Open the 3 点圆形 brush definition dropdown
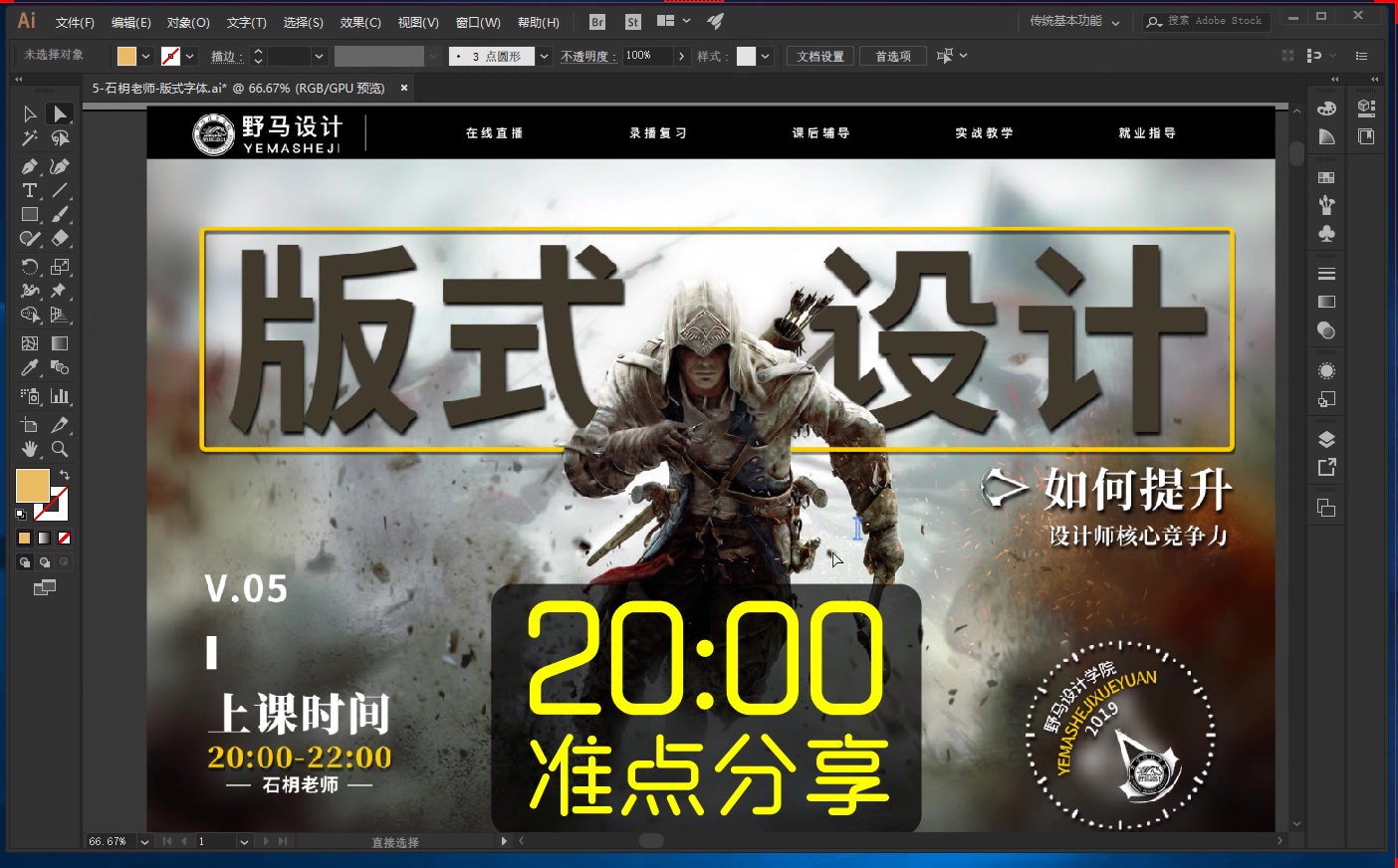1398x868 pixels. tap(544, 57)
